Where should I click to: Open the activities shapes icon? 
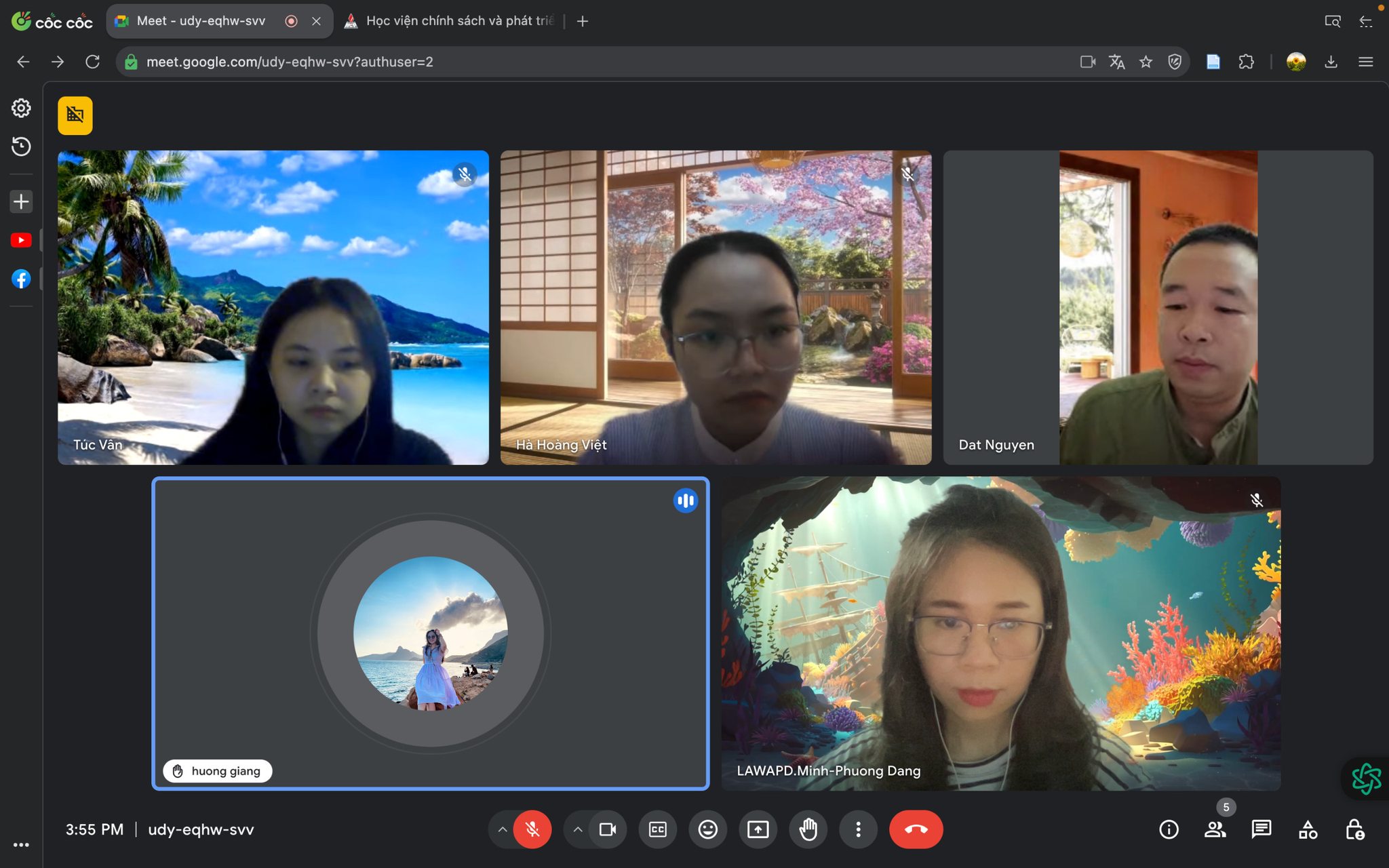(1308, 829)
